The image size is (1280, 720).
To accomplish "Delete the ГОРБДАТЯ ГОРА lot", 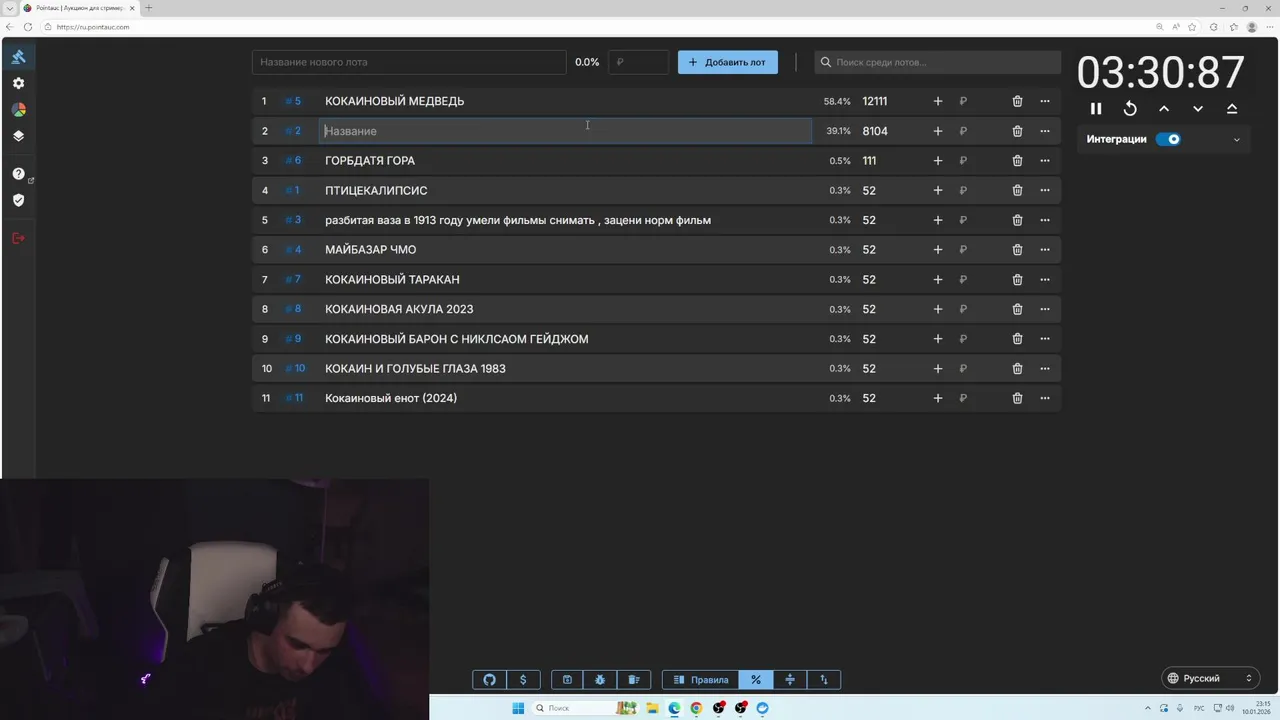I will [x=1017, y=160].
